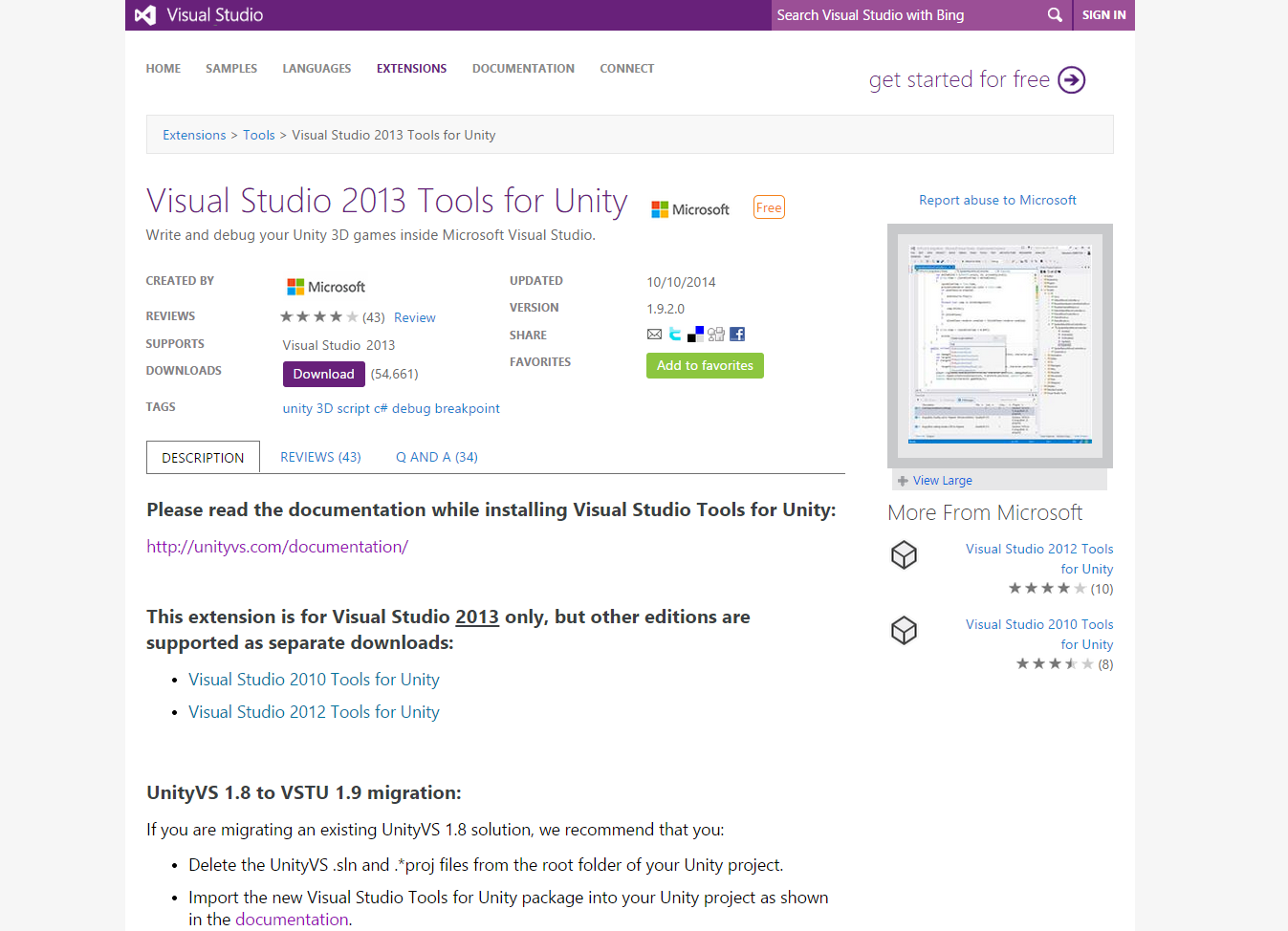Viewport: 1288px width, 931px height.
Task: Click star rating of VS 2012 Tools (10)
Action: point(1047,588)
